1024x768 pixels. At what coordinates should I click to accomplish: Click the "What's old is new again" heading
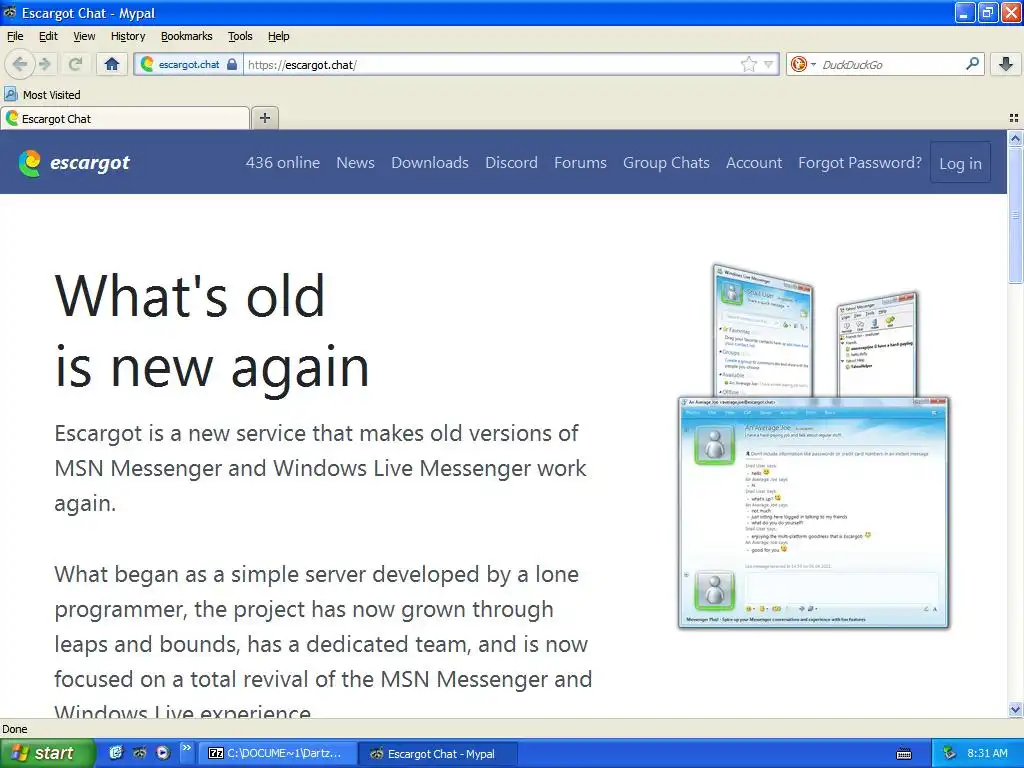(x=212, y=331)
